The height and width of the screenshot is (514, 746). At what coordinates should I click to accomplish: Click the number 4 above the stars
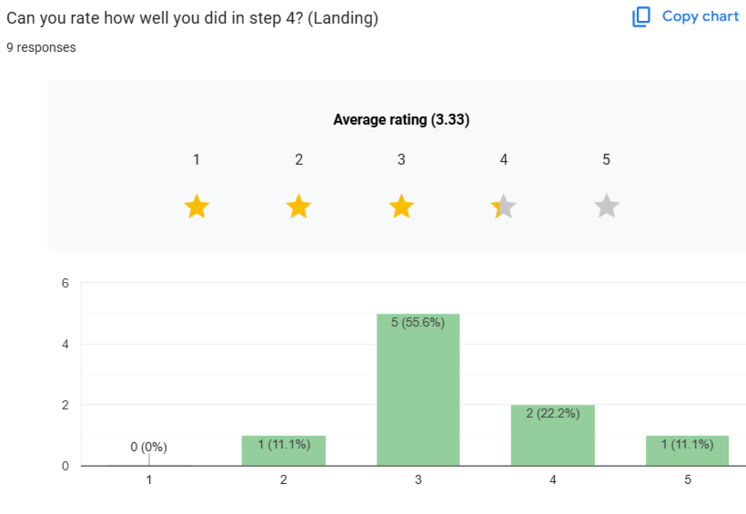pyautogui.click(x=504, y=160)
